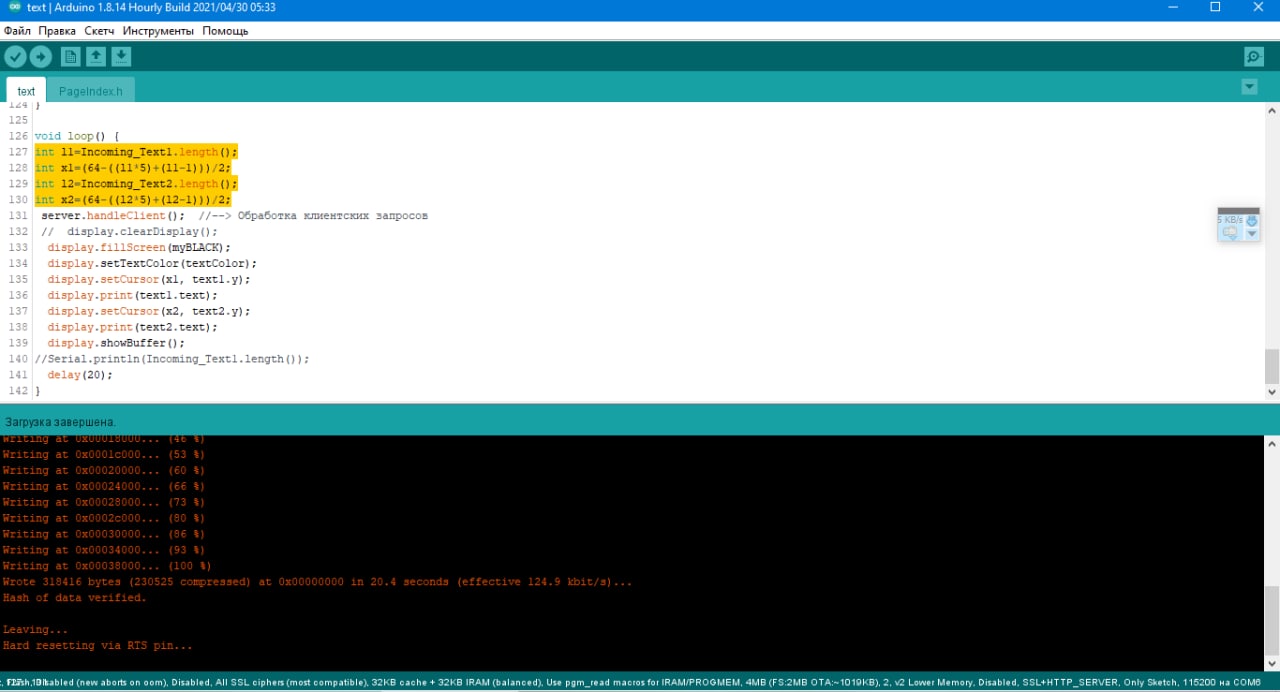Click the Arduino logo in the title bar

(13, 7)
